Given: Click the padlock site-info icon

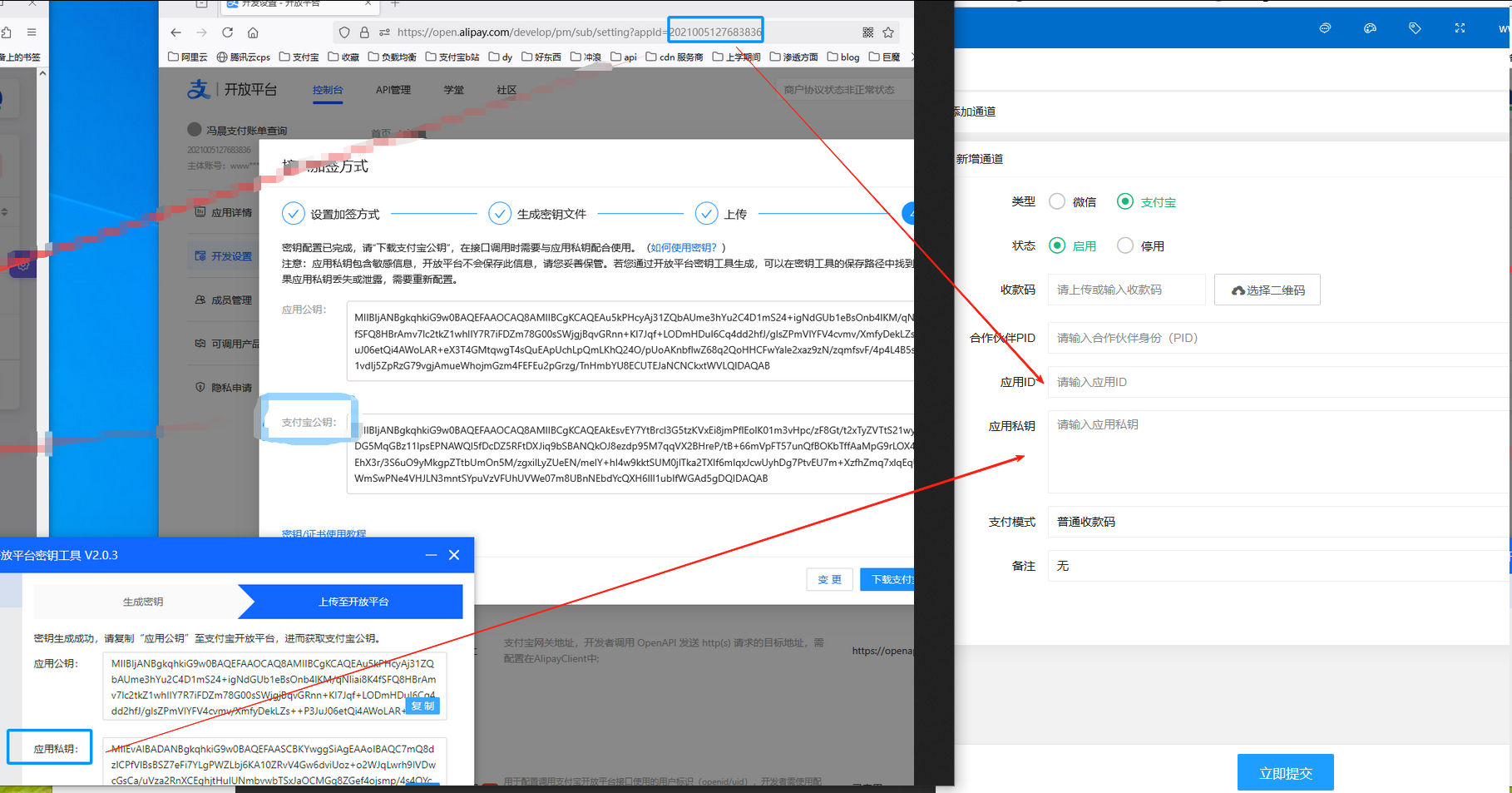Looking at the screenshot, I should pyautogui.click(x=364, y=32).
